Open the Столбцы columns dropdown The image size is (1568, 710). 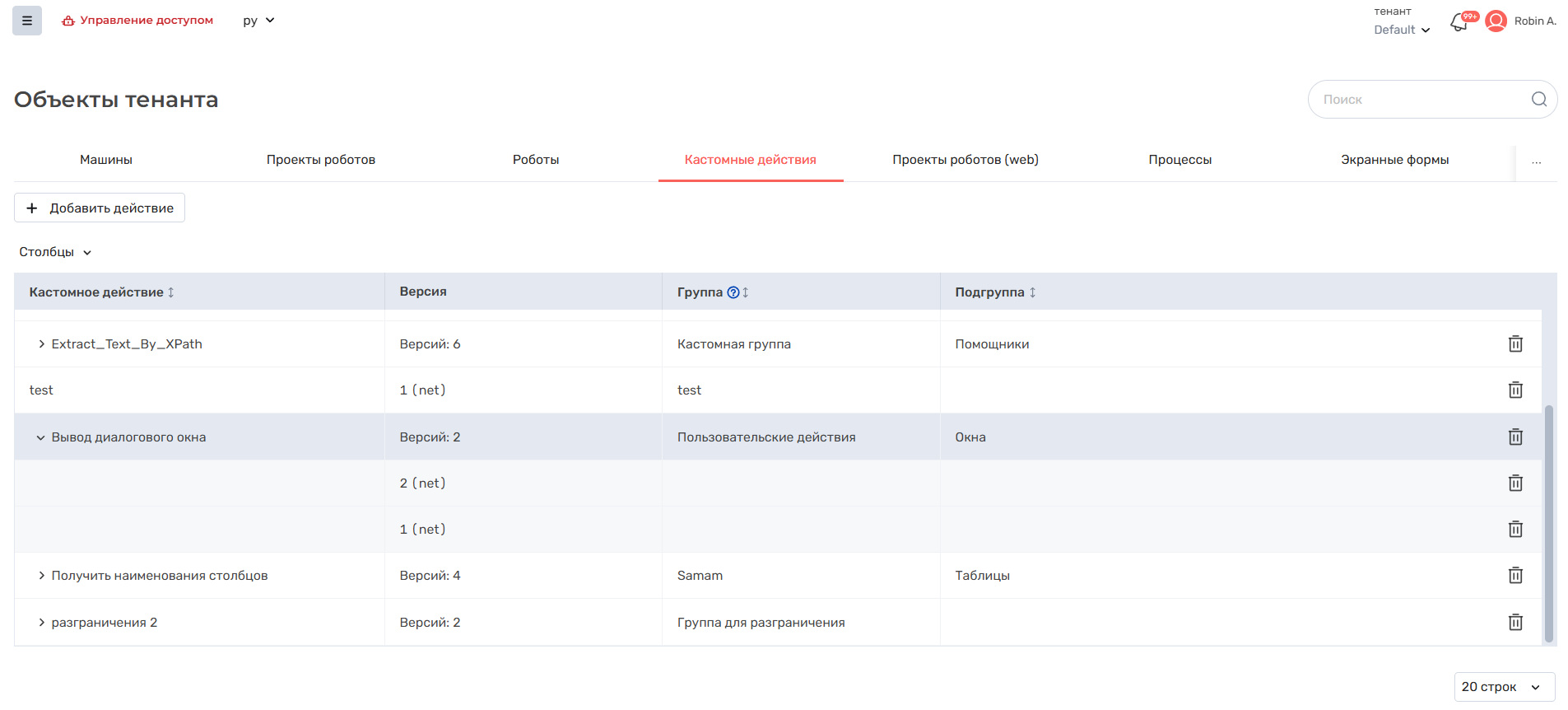pos(55,252)
